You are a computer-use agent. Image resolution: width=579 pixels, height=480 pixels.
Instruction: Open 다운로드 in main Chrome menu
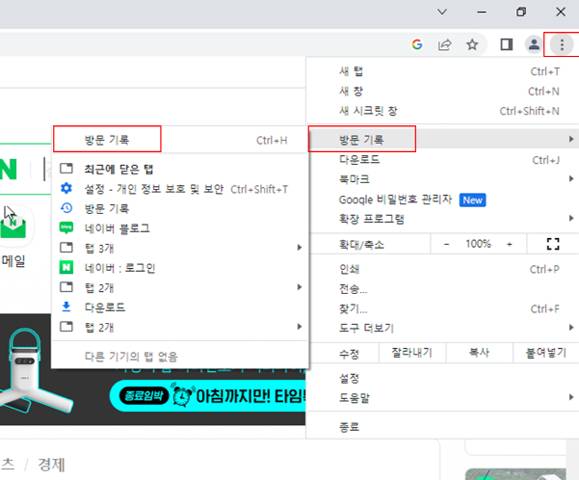442,160
